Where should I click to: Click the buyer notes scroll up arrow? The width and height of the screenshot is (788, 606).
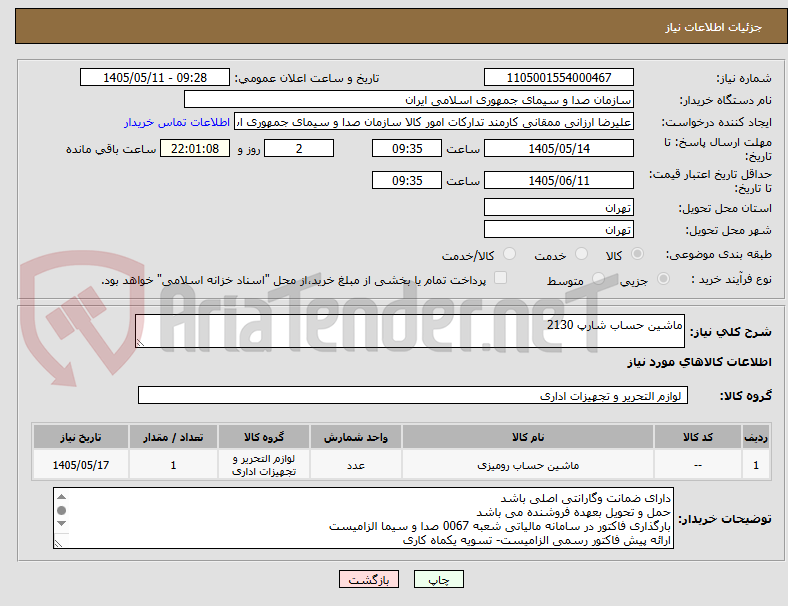pyautogui.click(x=61, y=496)
